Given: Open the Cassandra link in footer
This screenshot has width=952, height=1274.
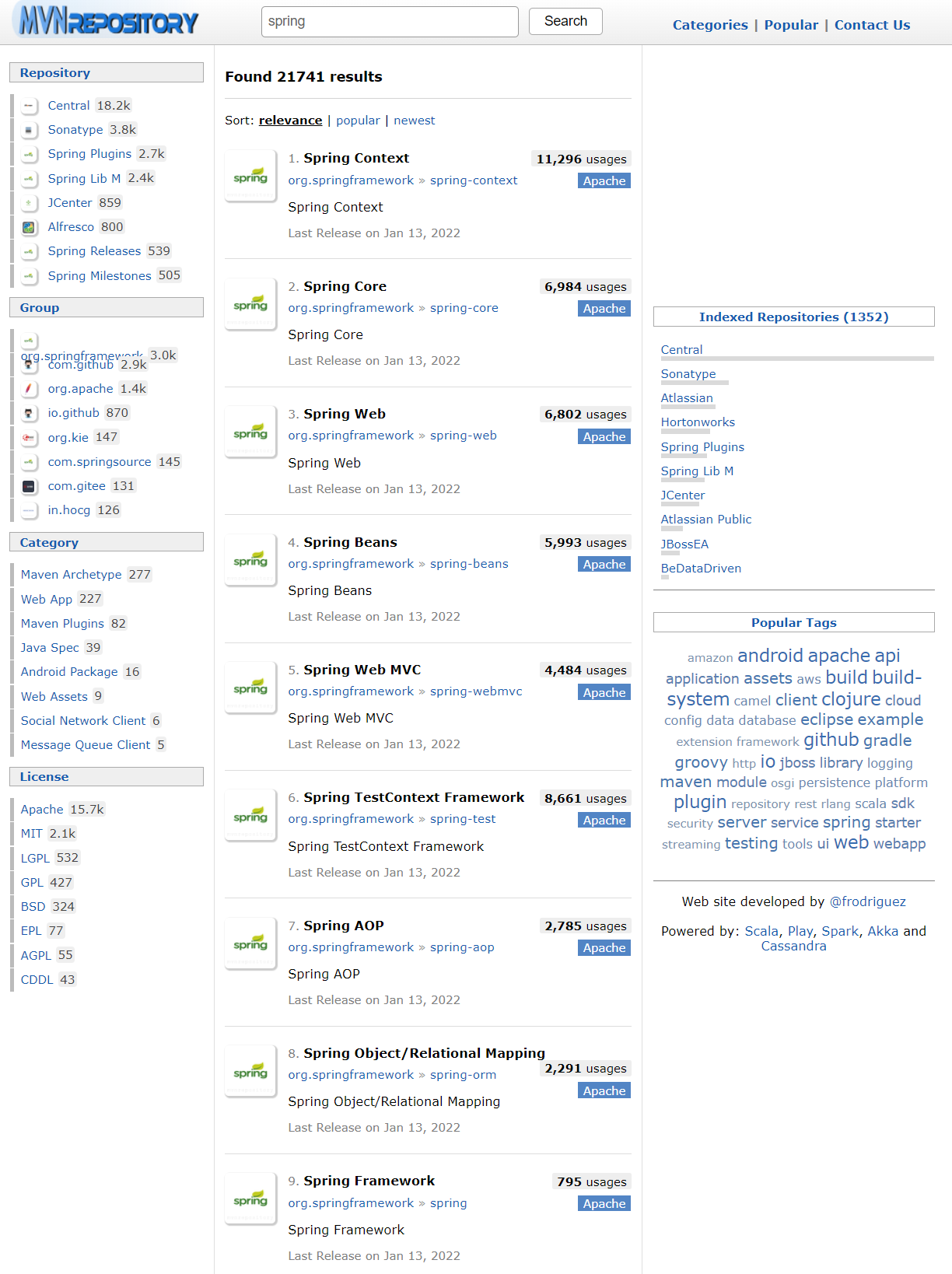Looking at the screenshot, I should [793, 946].
